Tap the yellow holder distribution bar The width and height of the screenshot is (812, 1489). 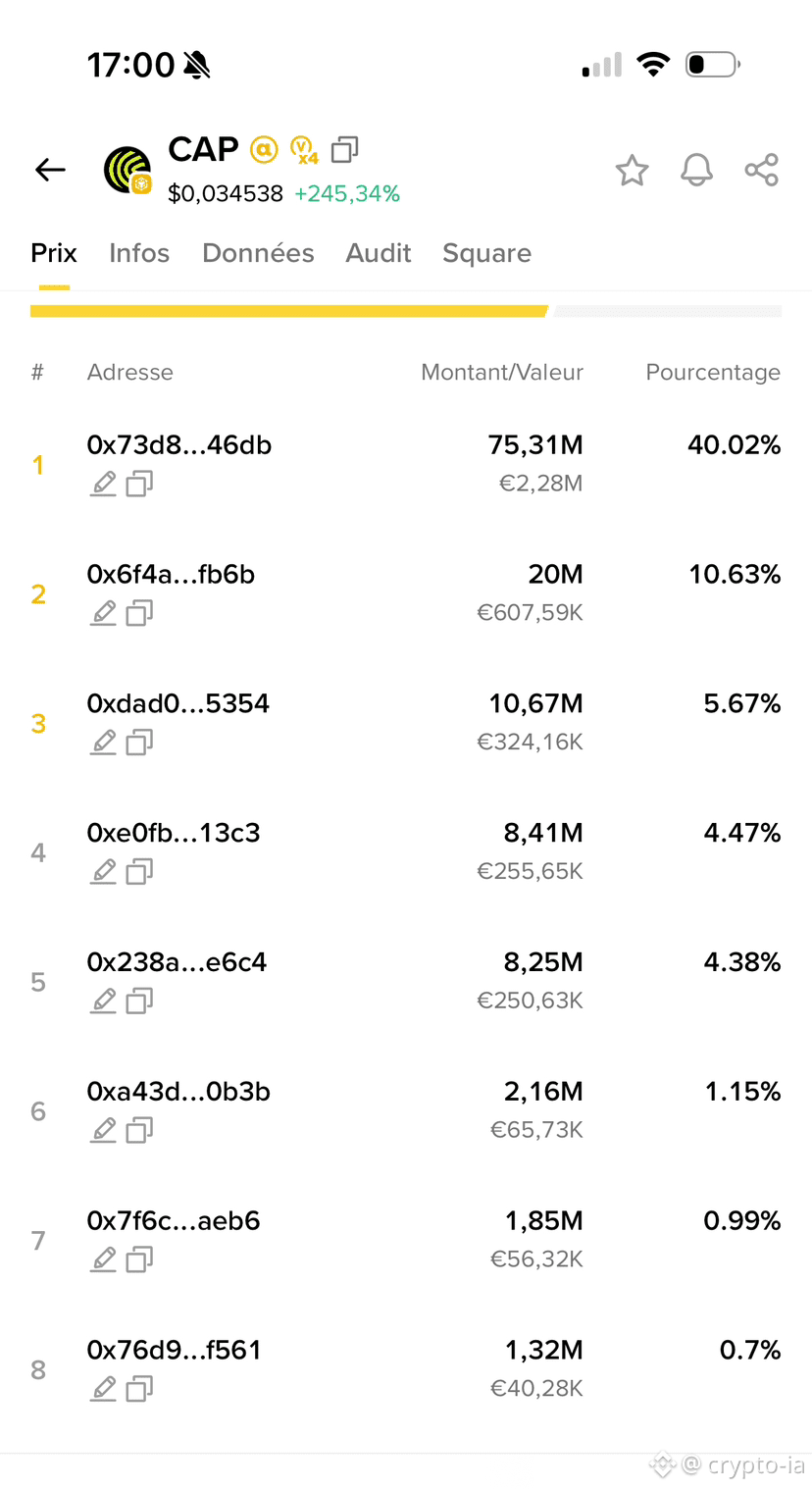[x=289, y=312]
